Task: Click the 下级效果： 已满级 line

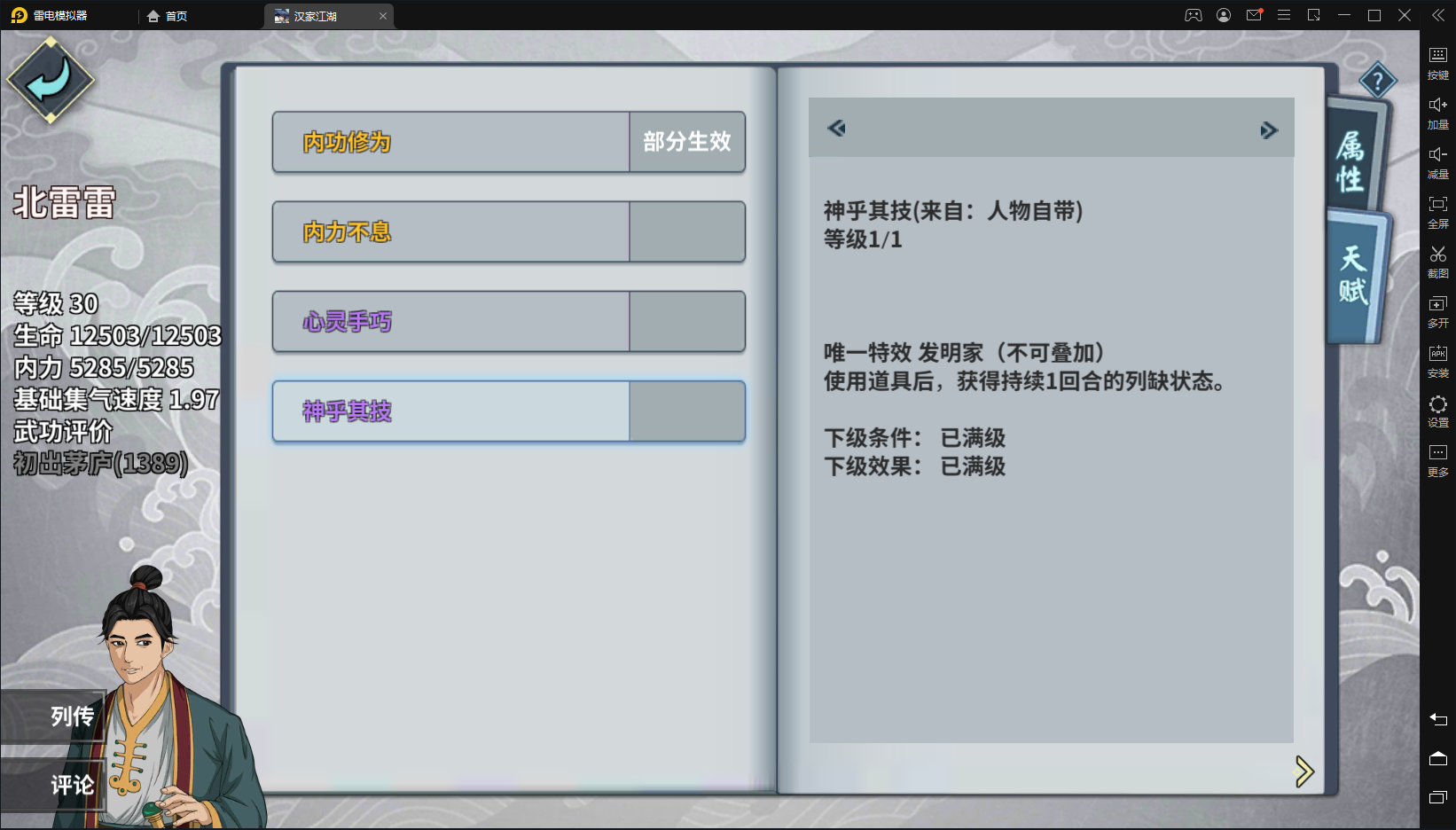Action: (914, 466)
